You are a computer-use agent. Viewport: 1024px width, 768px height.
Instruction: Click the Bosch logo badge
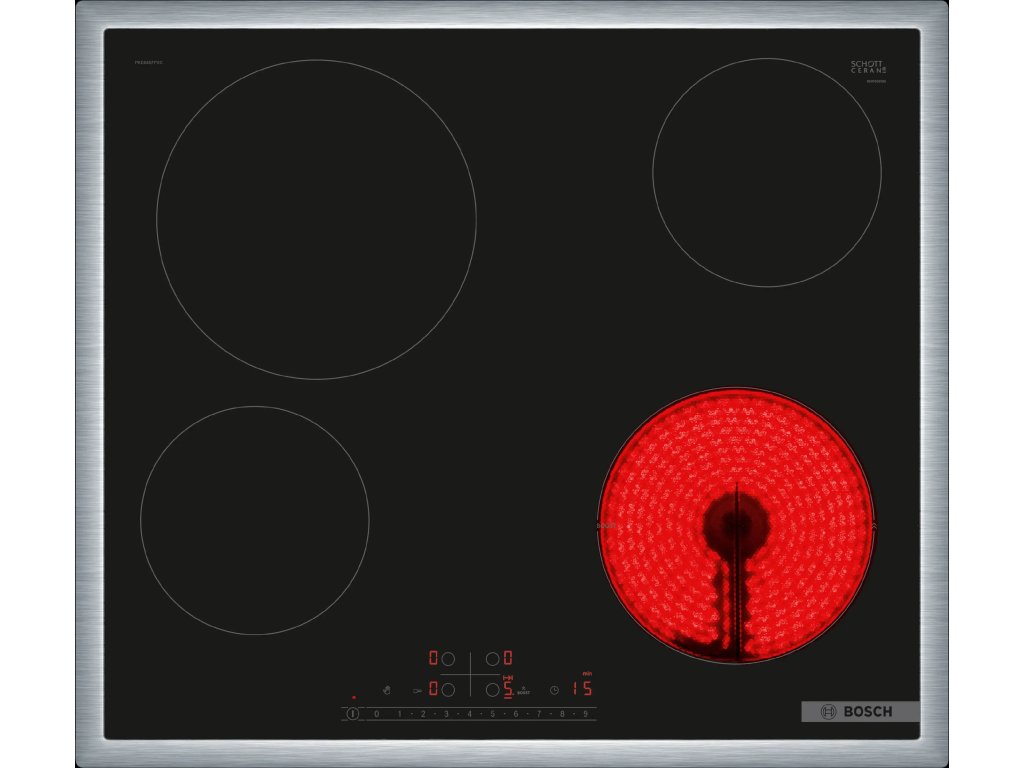click(859, 712)
